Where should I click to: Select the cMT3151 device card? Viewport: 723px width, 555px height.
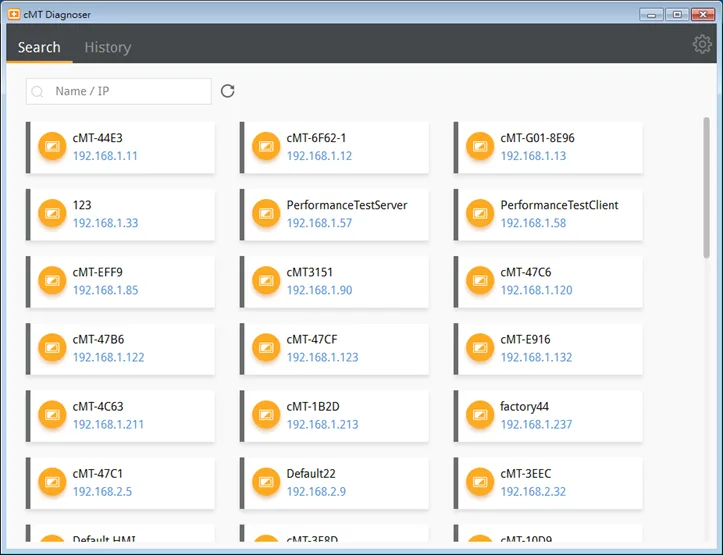click(334, 281)
